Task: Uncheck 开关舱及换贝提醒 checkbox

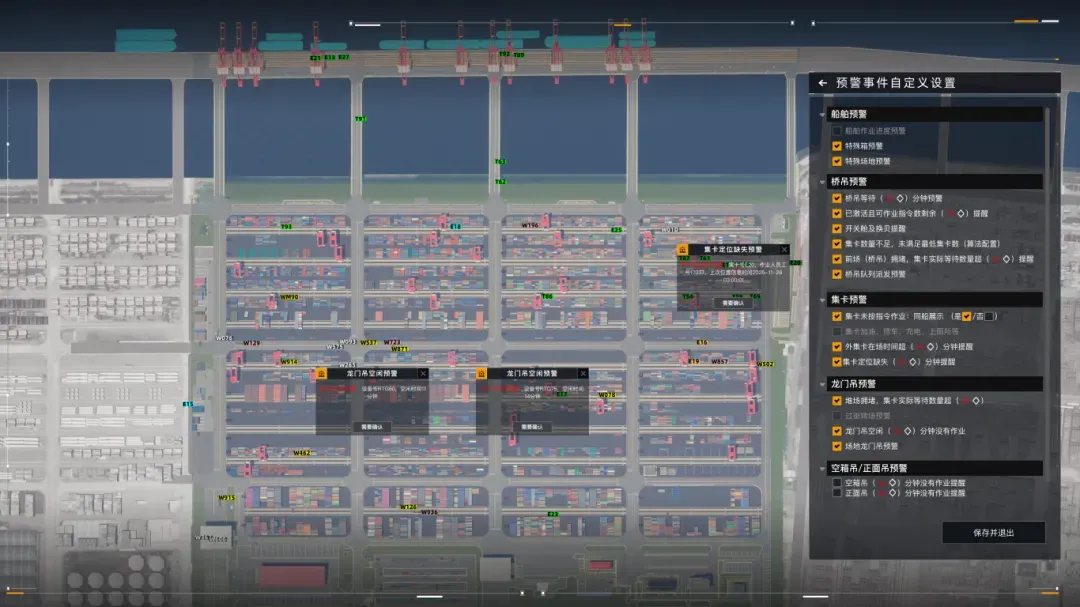Action: pos(837,229)
